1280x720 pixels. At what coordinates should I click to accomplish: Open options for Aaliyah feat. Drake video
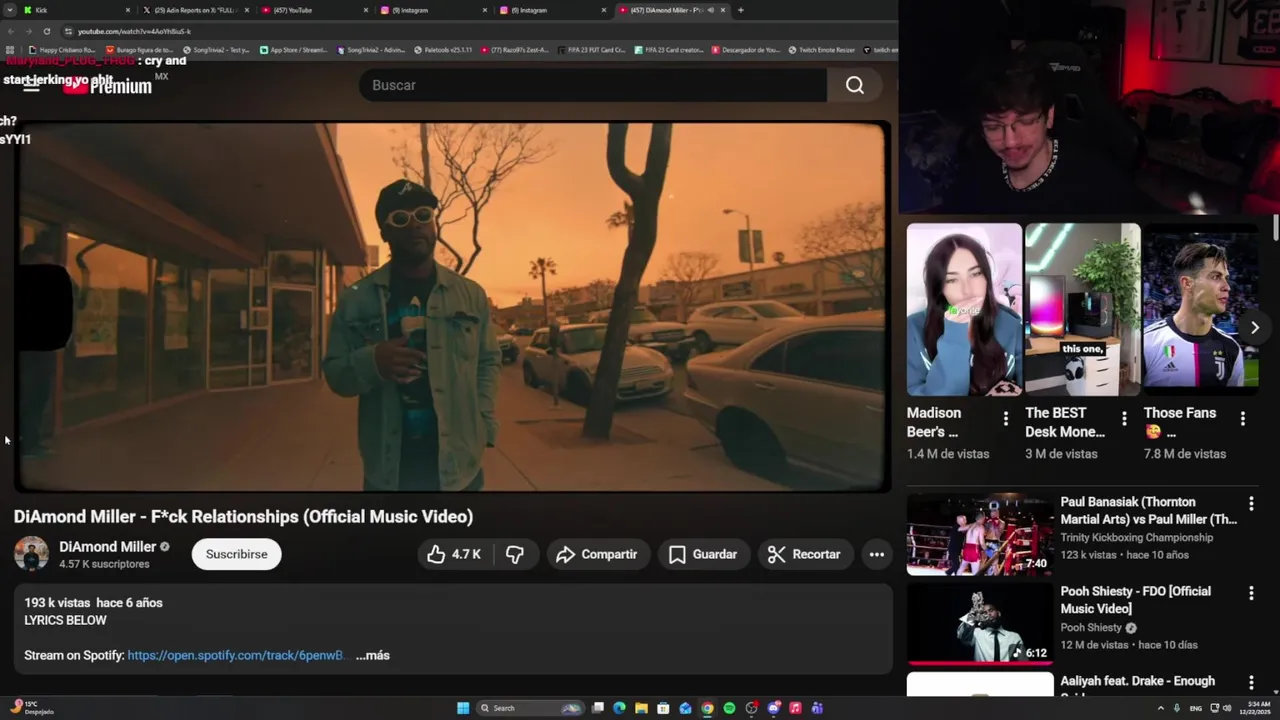(1251, 682)
